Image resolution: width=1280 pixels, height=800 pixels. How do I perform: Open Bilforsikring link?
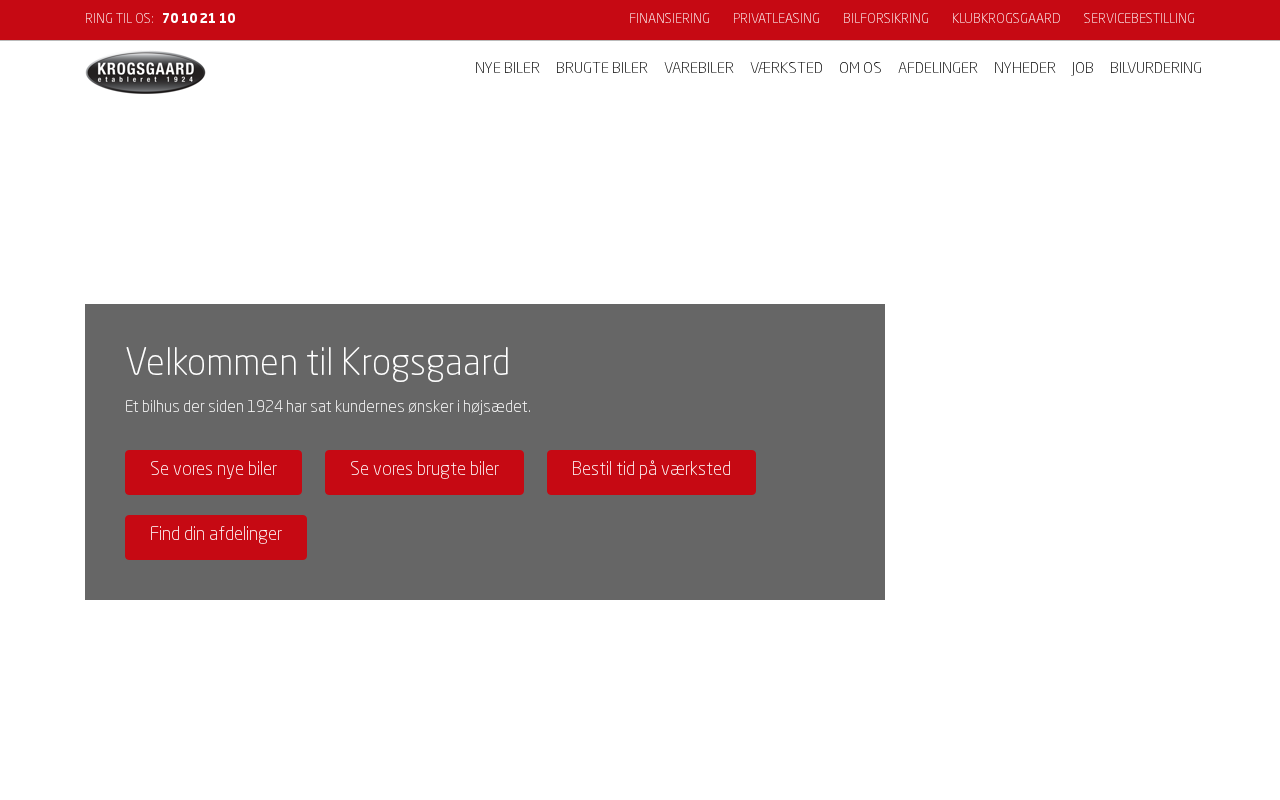coord(886,19)
